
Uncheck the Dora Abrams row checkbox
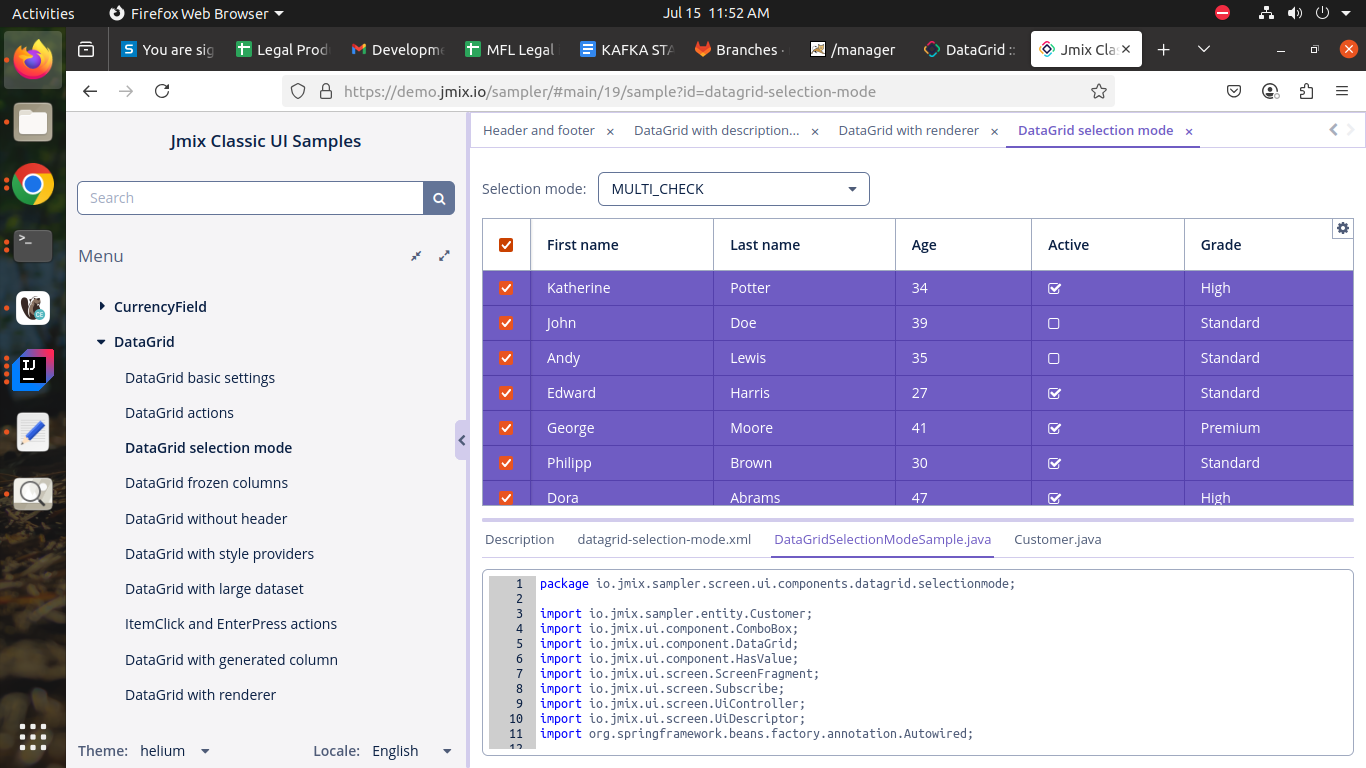pos(506,498)
